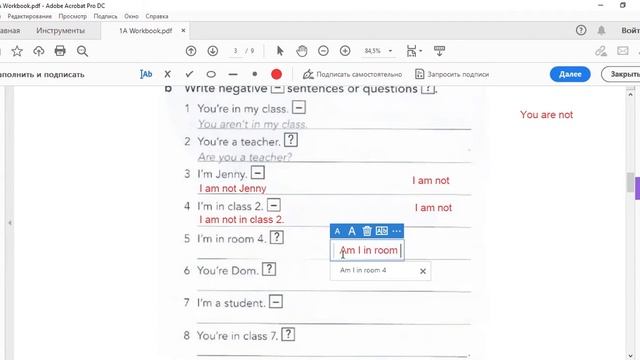Image resolution: width=640 pixels, height=360 pixels.
Task: Dismiss the autocomplete suggestion with X
Action: click(423, 271)
